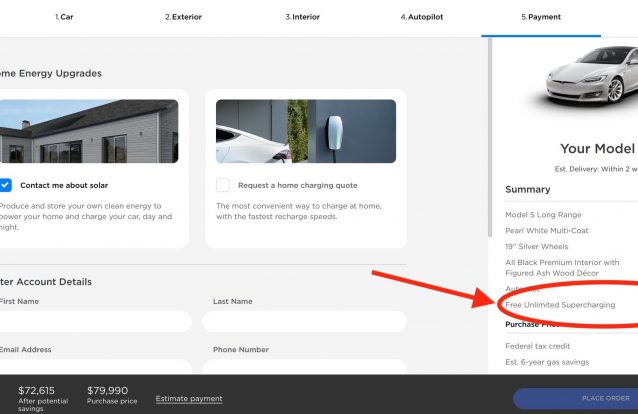Select the Federal tax credit line
This screenshot has height=414, width=638.
point(537,346)
